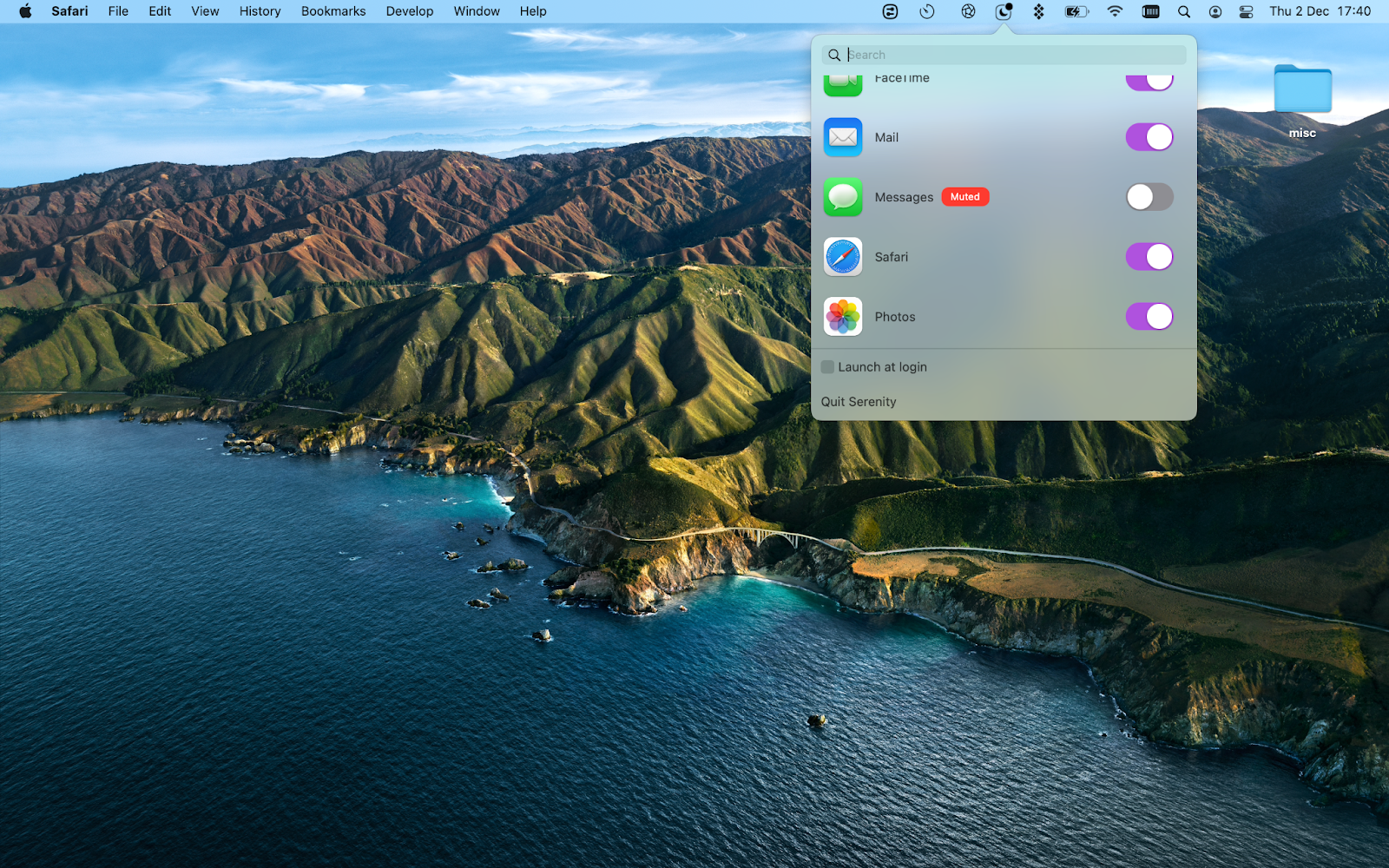Turn on the Messages toggle

click(x=1149, y=197)
